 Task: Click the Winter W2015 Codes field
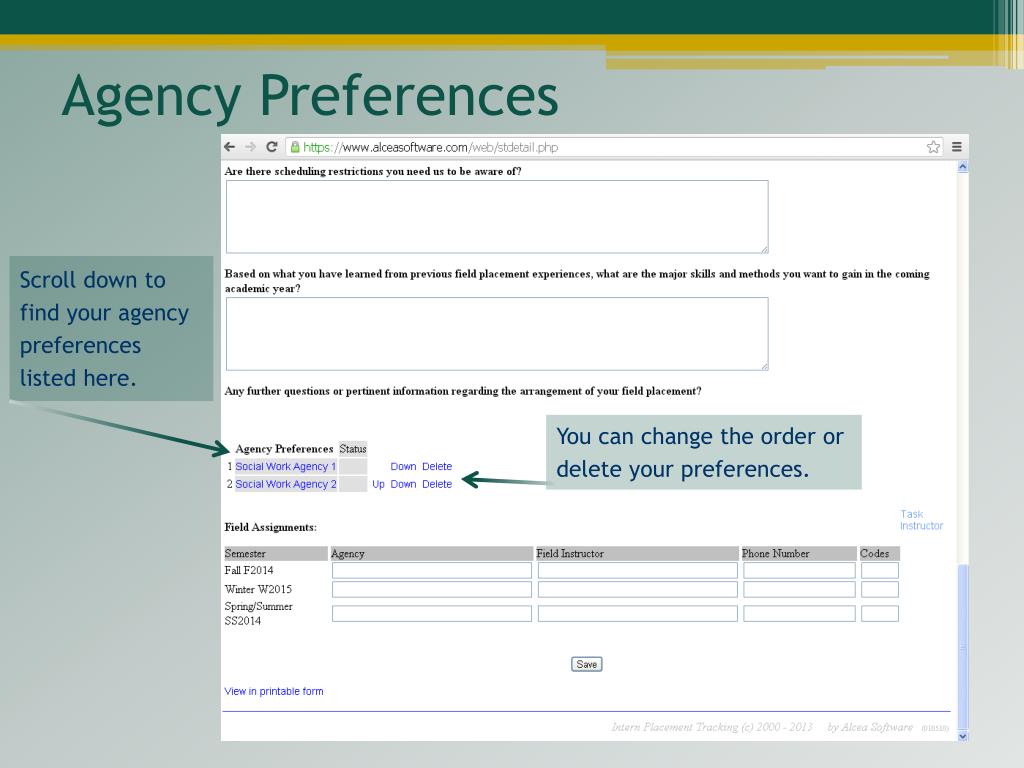pos(880,590)
